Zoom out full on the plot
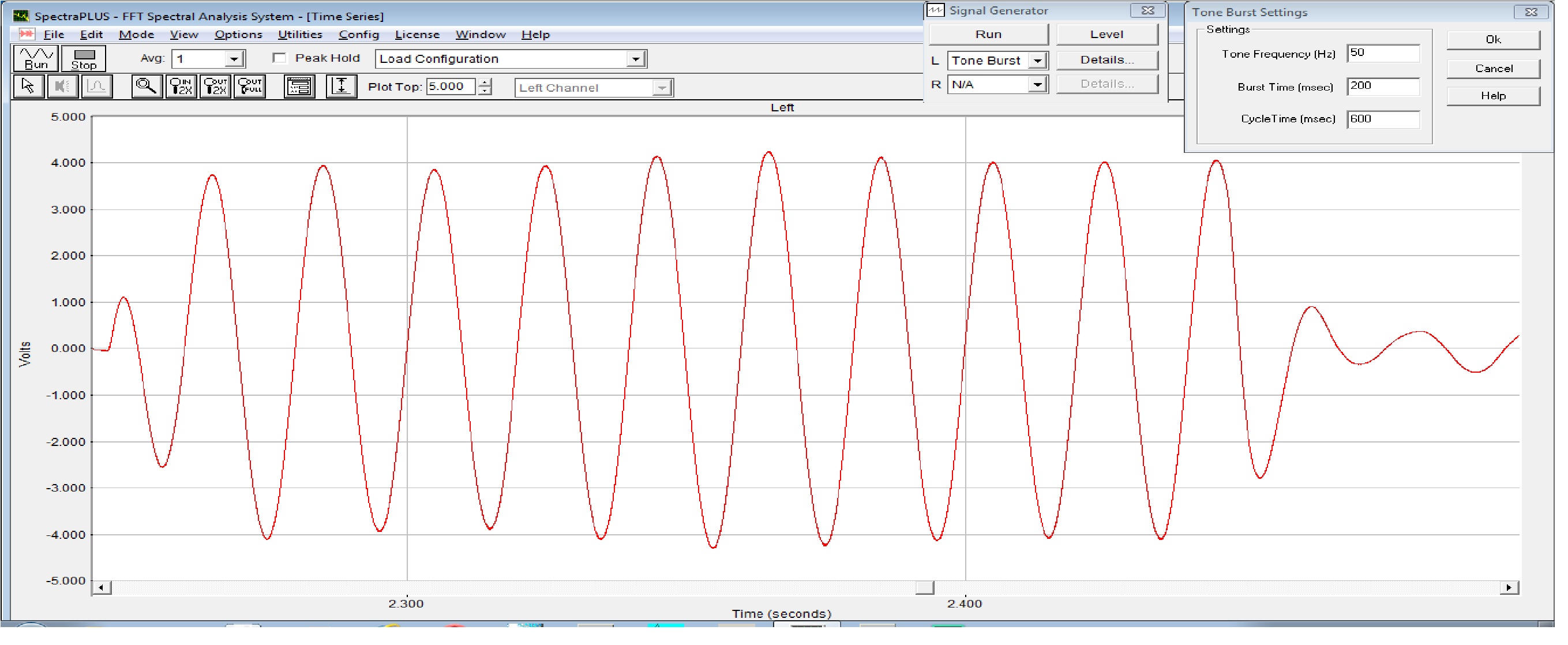 250,87
